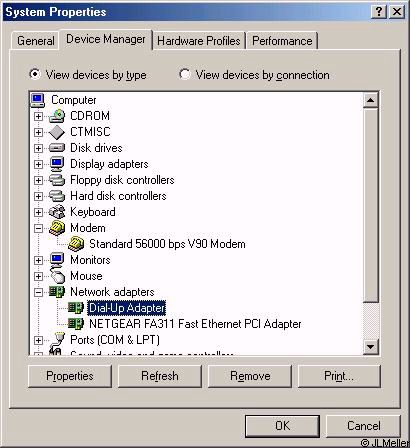Click the CTMISC diamond icon
The width and height of the screenshot is (410, 448).
pos(57,132)
